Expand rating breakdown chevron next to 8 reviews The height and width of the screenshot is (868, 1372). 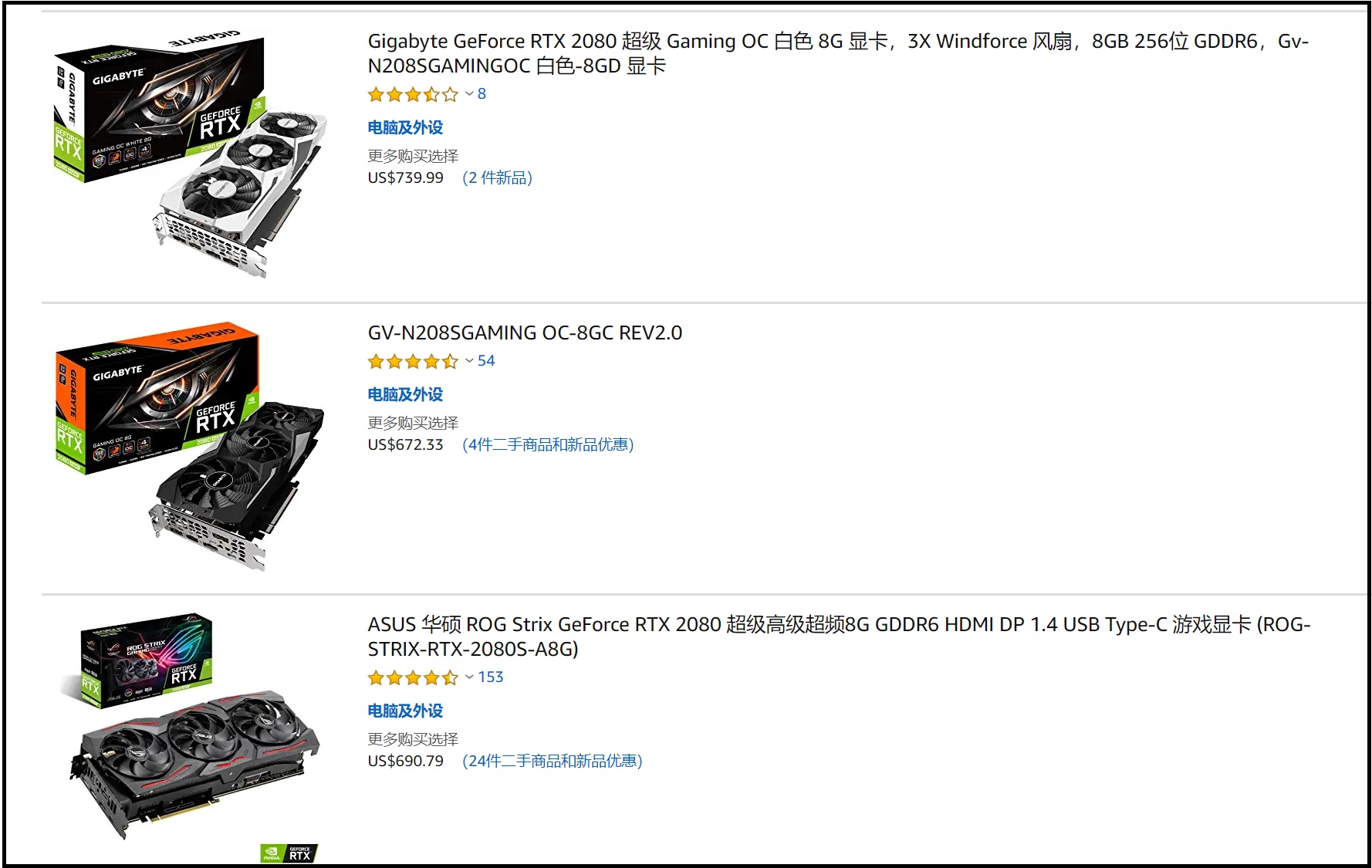click(x=469, y=94)
